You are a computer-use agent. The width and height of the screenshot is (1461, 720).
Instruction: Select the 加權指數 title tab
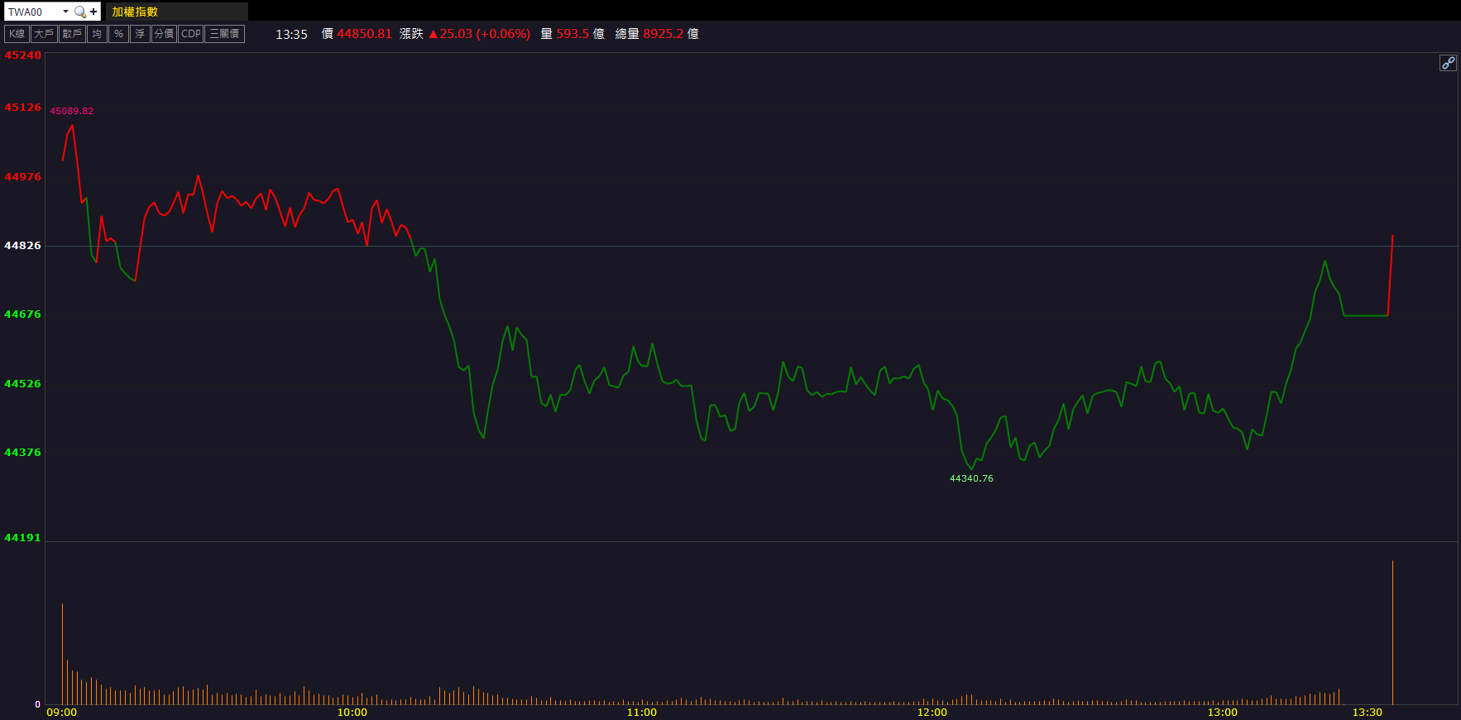click(x=135, y=12)
